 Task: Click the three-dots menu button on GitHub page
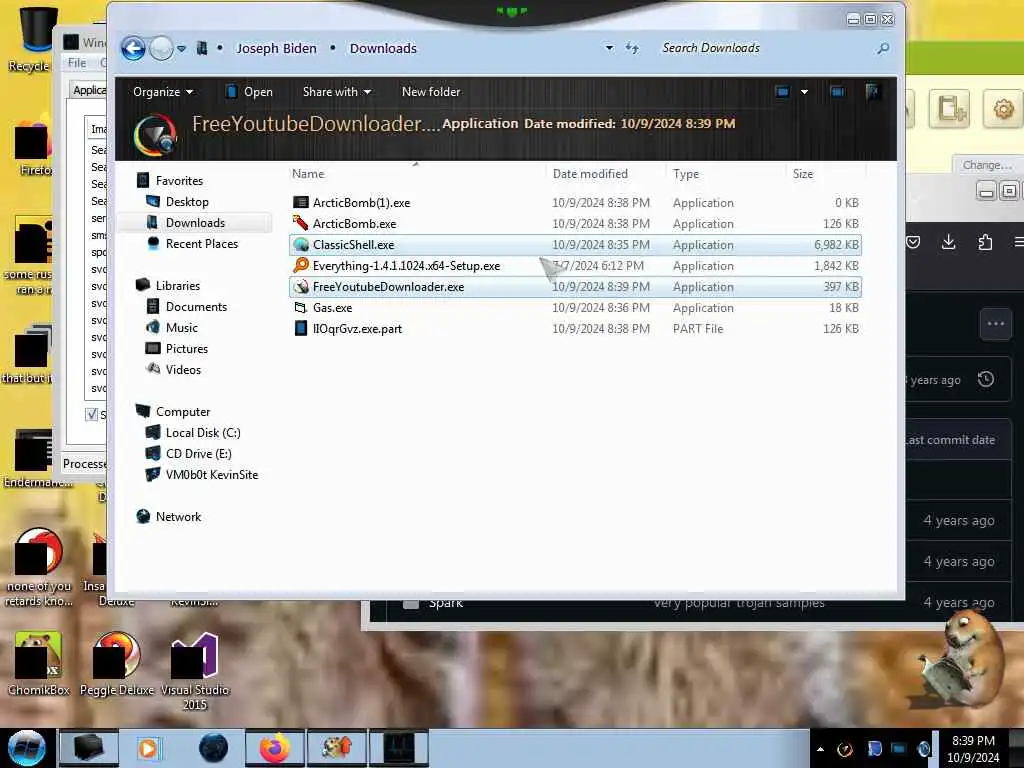pos(995,323)
